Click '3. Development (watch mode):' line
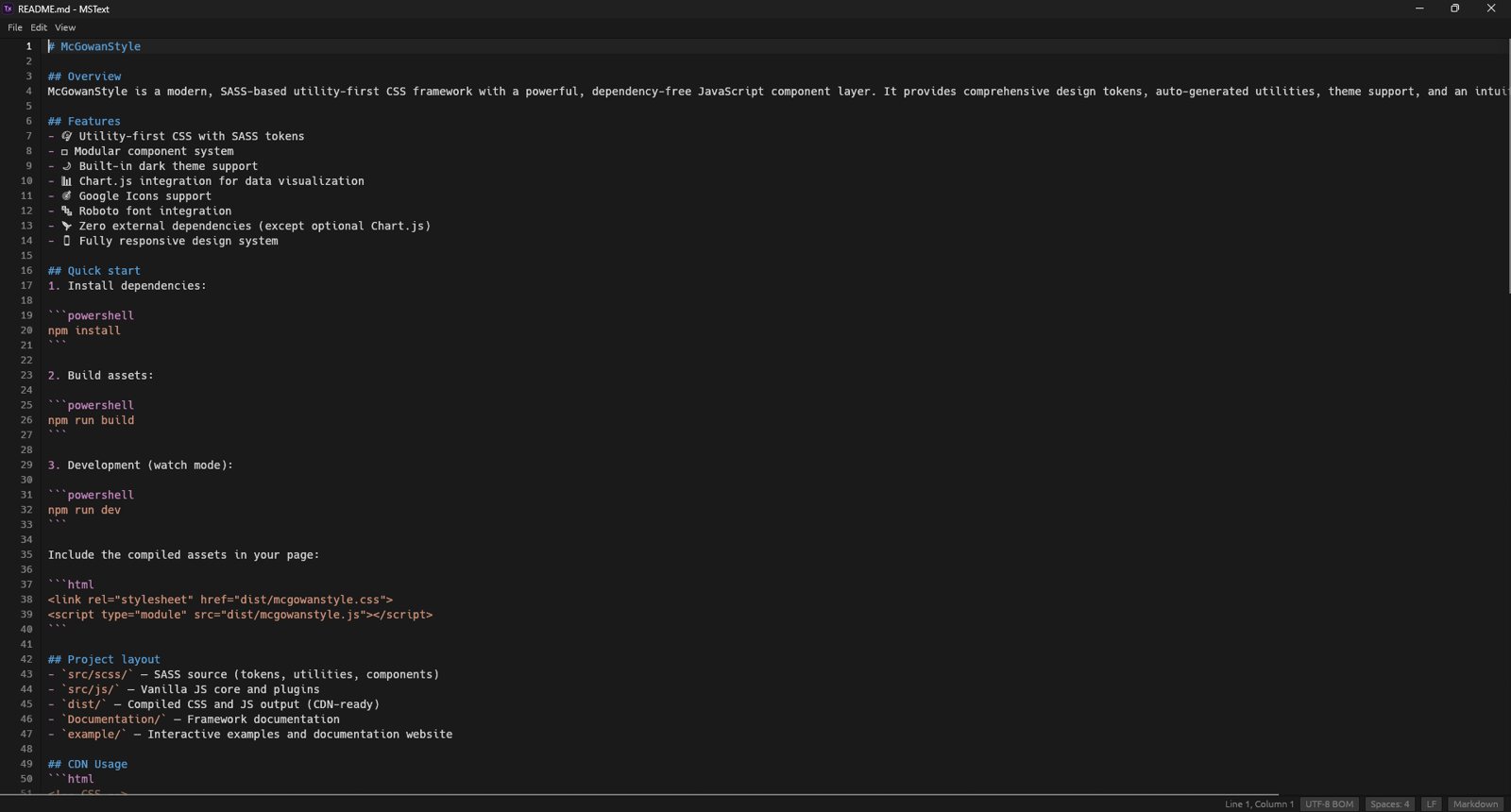 [140, 465]
